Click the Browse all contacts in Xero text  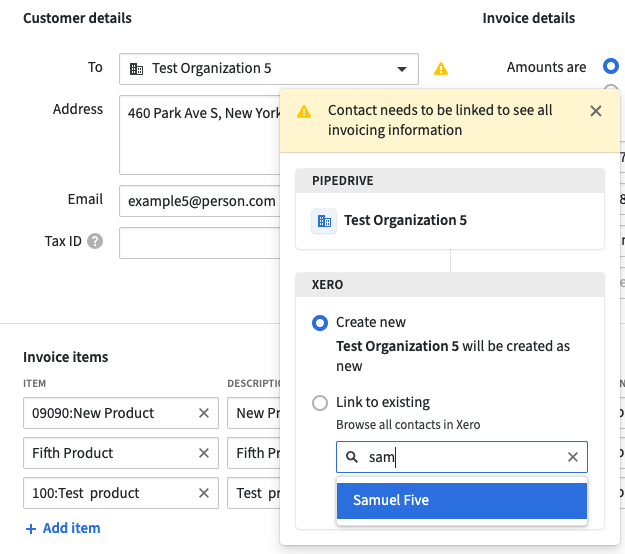pyautogui.click(x=408, y=424)
